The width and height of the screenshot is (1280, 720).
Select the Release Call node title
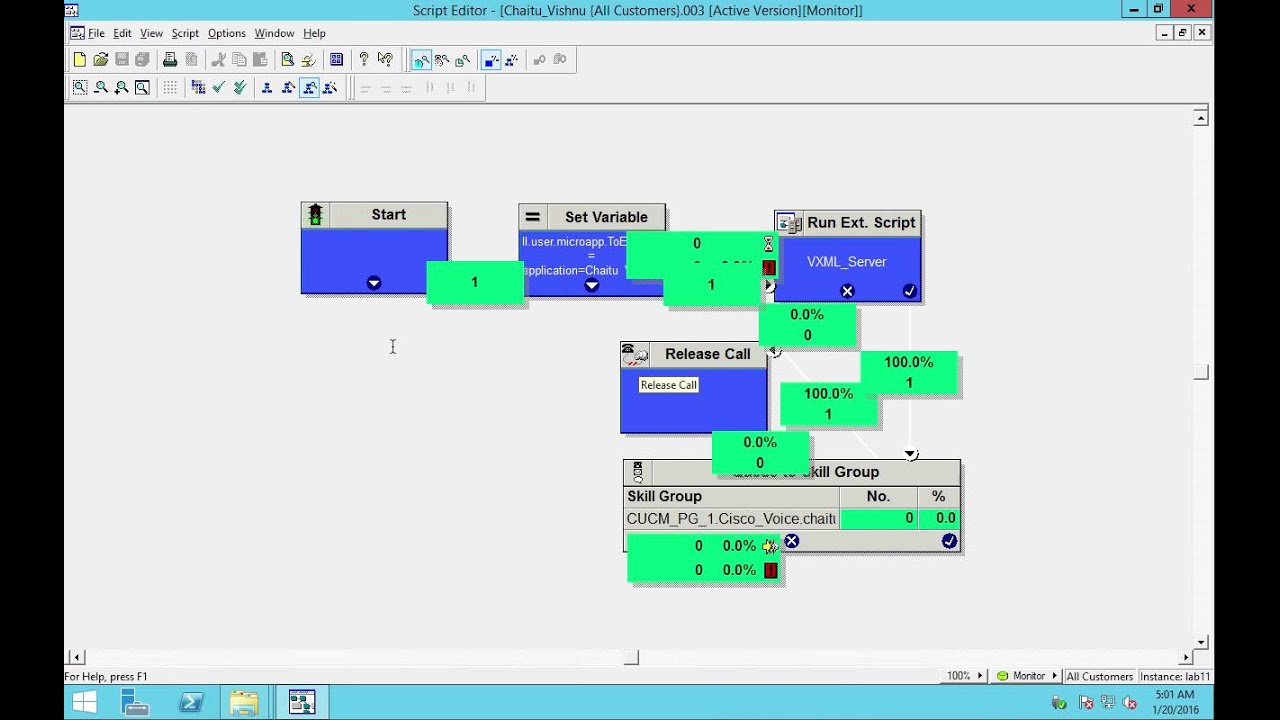coord(707,354)
